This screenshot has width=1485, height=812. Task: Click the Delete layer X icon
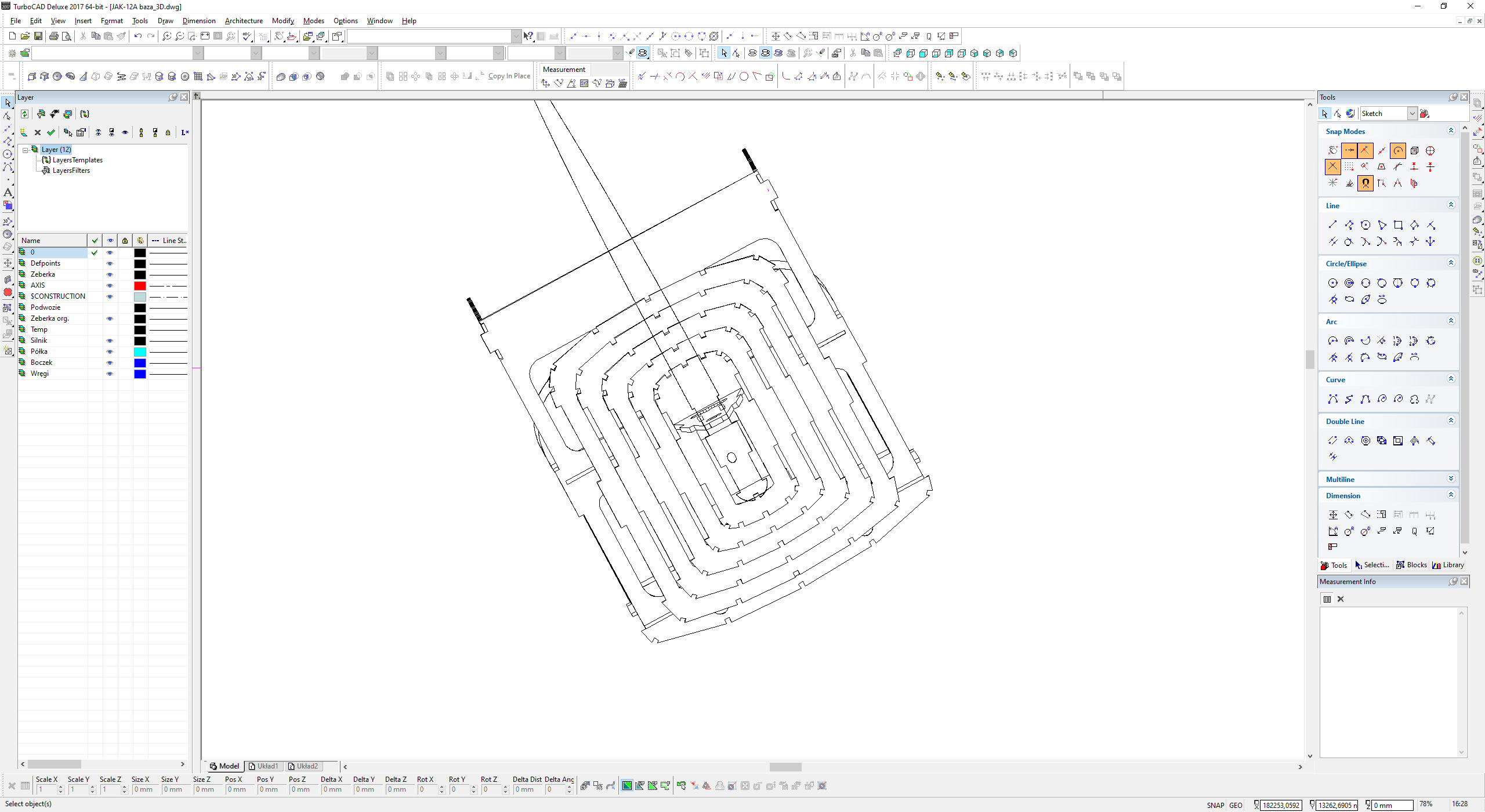click(x=38, y=132)
